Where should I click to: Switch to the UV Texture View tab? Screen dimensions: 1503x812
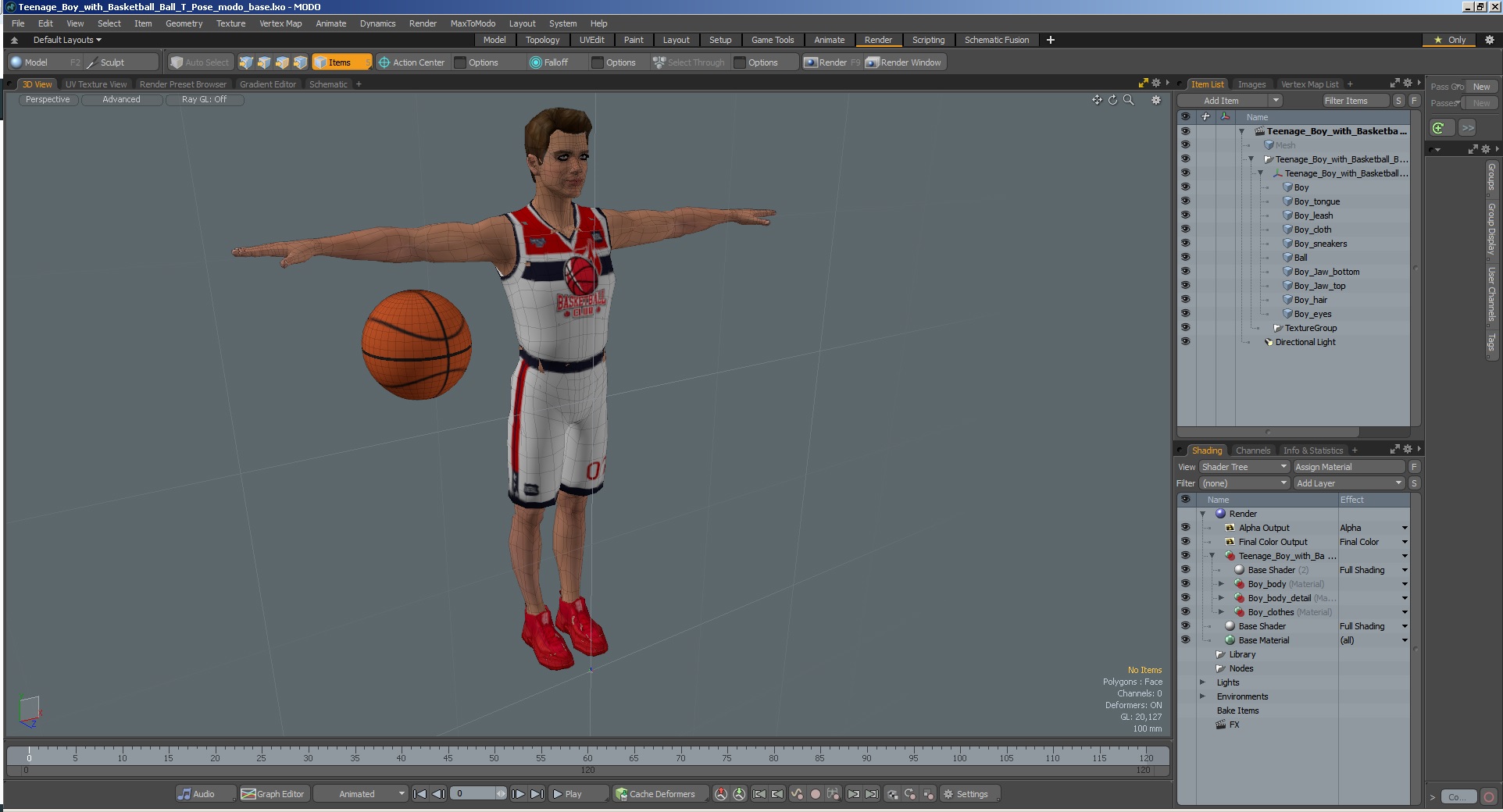tap(96, 84)
